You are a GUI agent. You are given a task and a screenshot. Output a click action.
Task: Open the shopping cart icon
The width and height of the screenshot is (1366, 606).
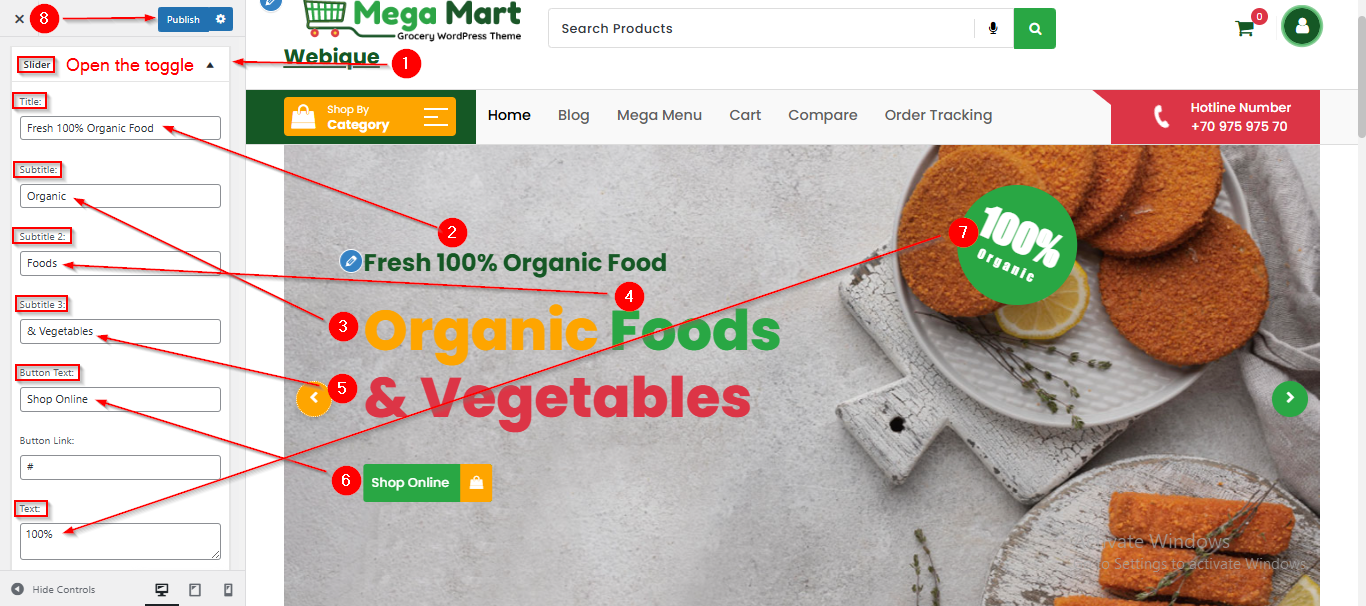tap(1245, 28)
